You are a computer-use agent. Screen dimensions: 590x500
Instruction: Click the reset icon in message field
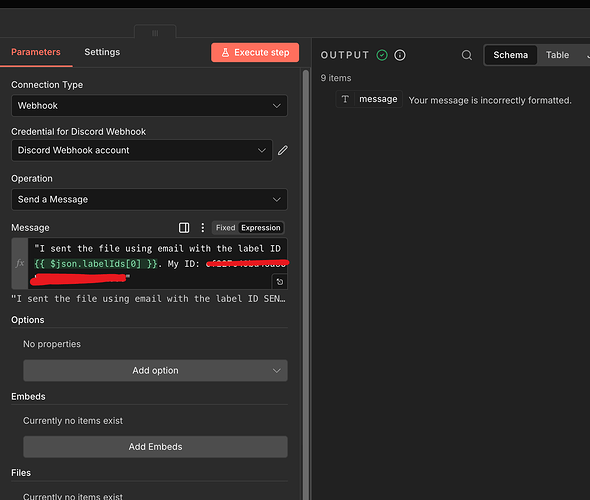[280, 282]
